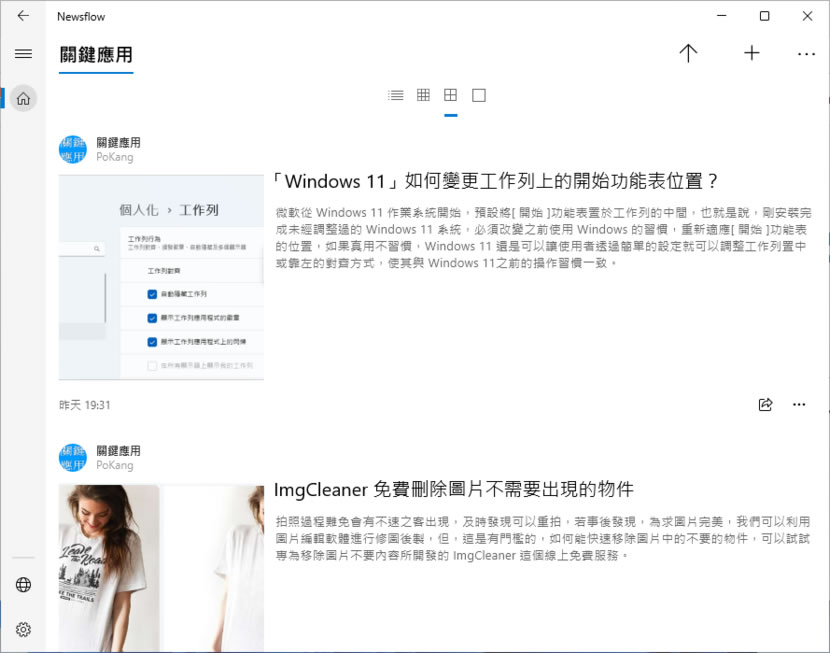Screen dimensions: 830x653
Task: Click the Windows 11 taskbar settings thumbnail
Action: (161, 277)
